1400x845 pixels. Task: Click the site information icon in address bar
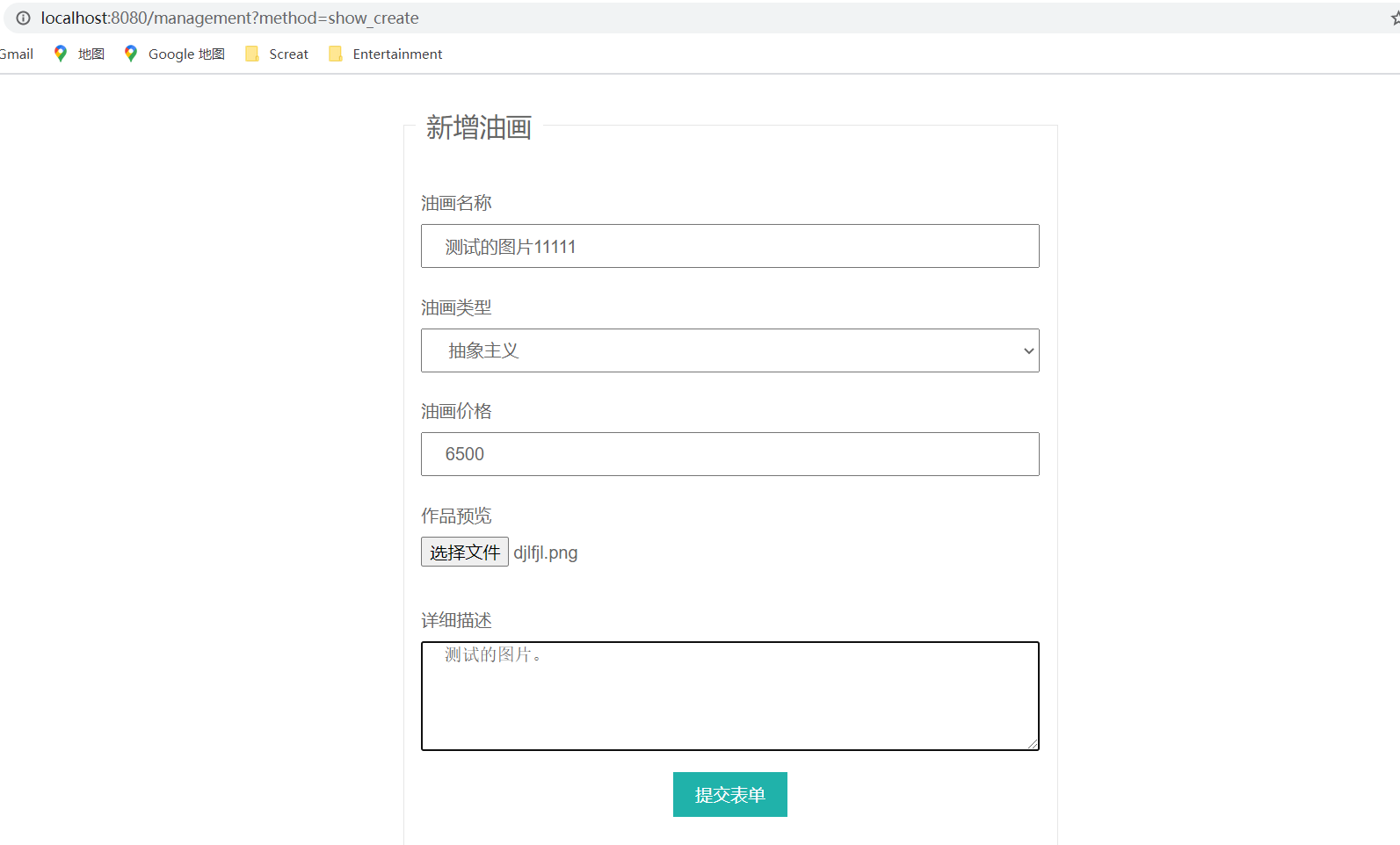point(23,18)
